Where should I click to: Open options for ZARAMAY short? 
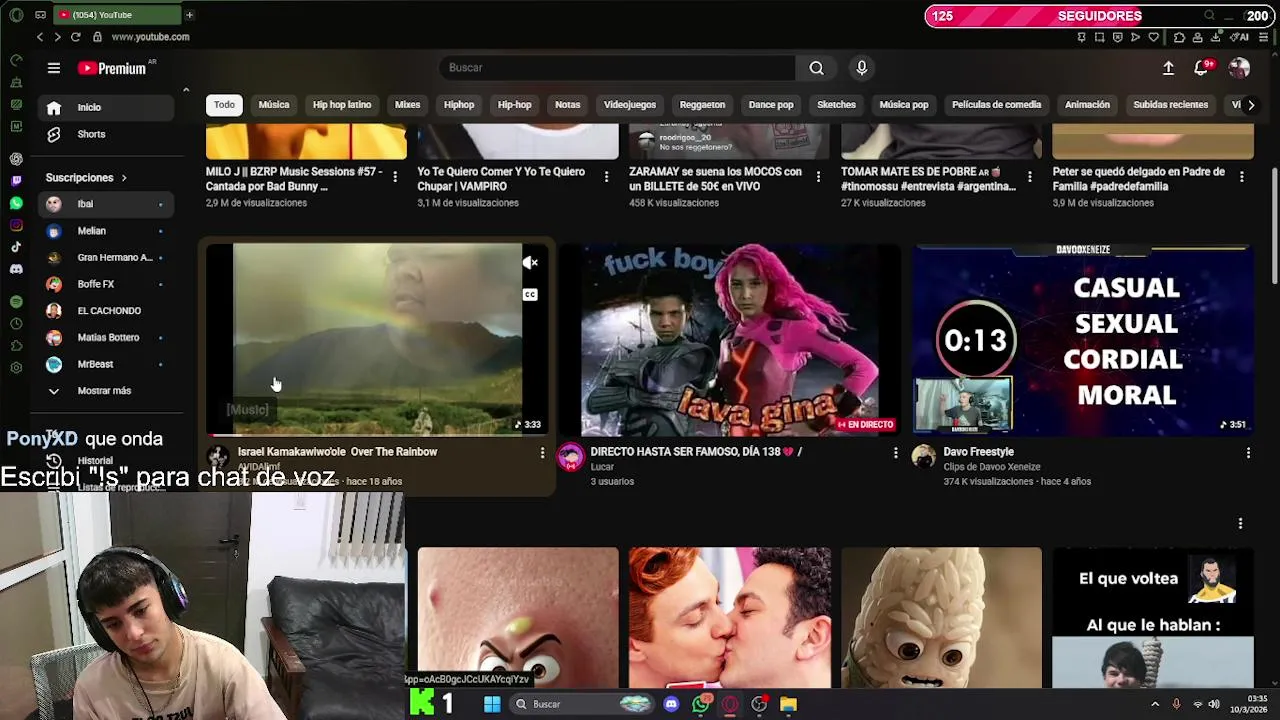coord(818,177)
